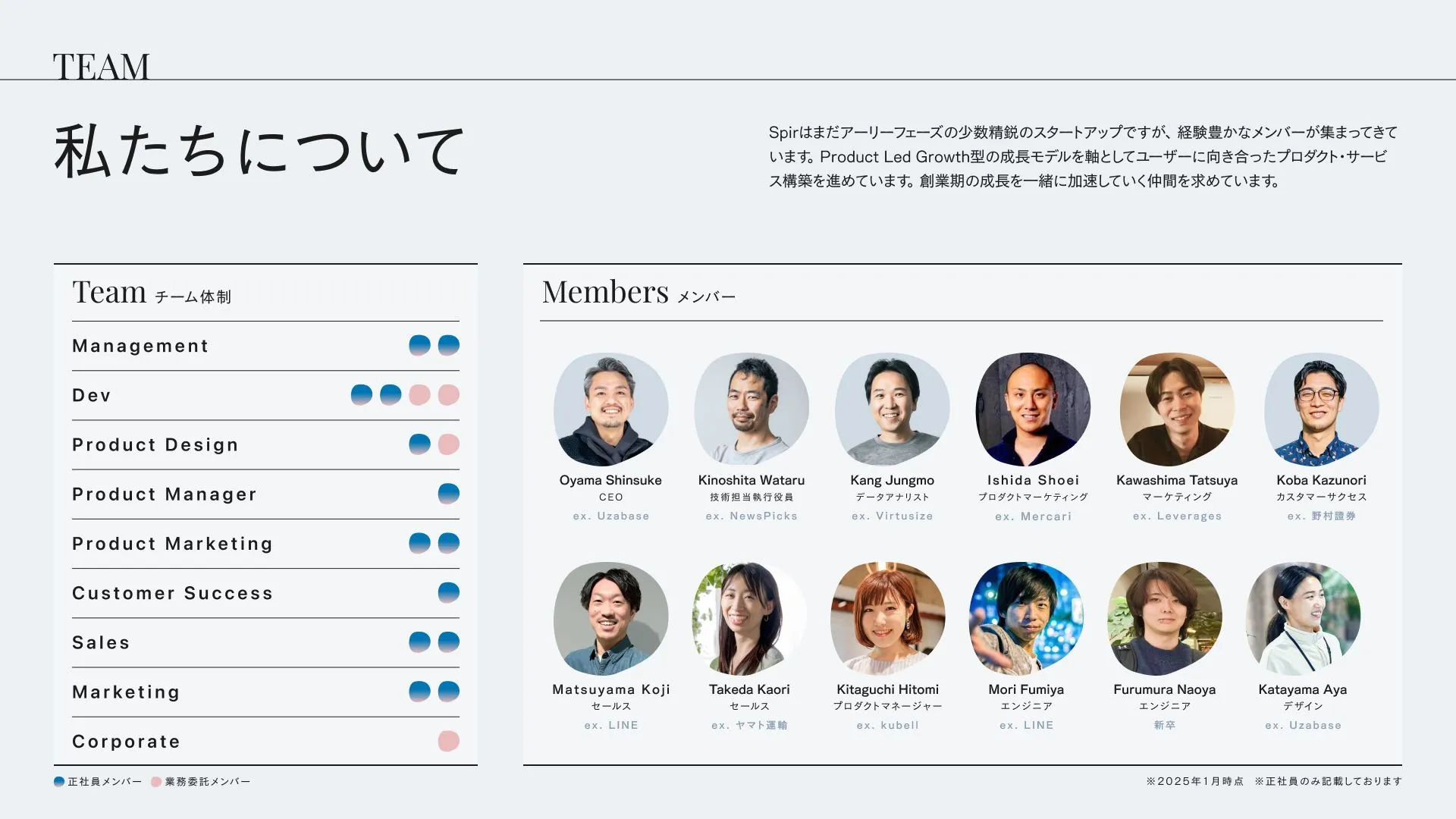This screenshot has height=819, width=1456.
Task: Click Katayama Aya's profile photo
Action: (x=1303, y=619)
